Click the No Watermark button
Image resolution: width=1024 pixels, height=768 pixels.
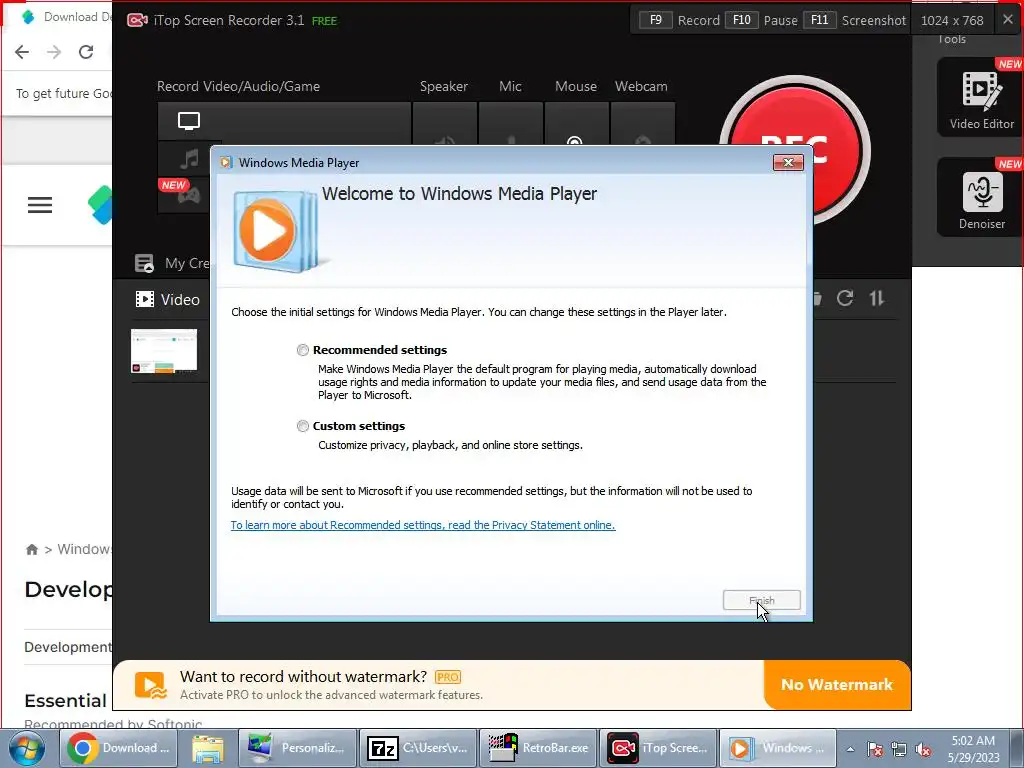click(x=837, y=684)
